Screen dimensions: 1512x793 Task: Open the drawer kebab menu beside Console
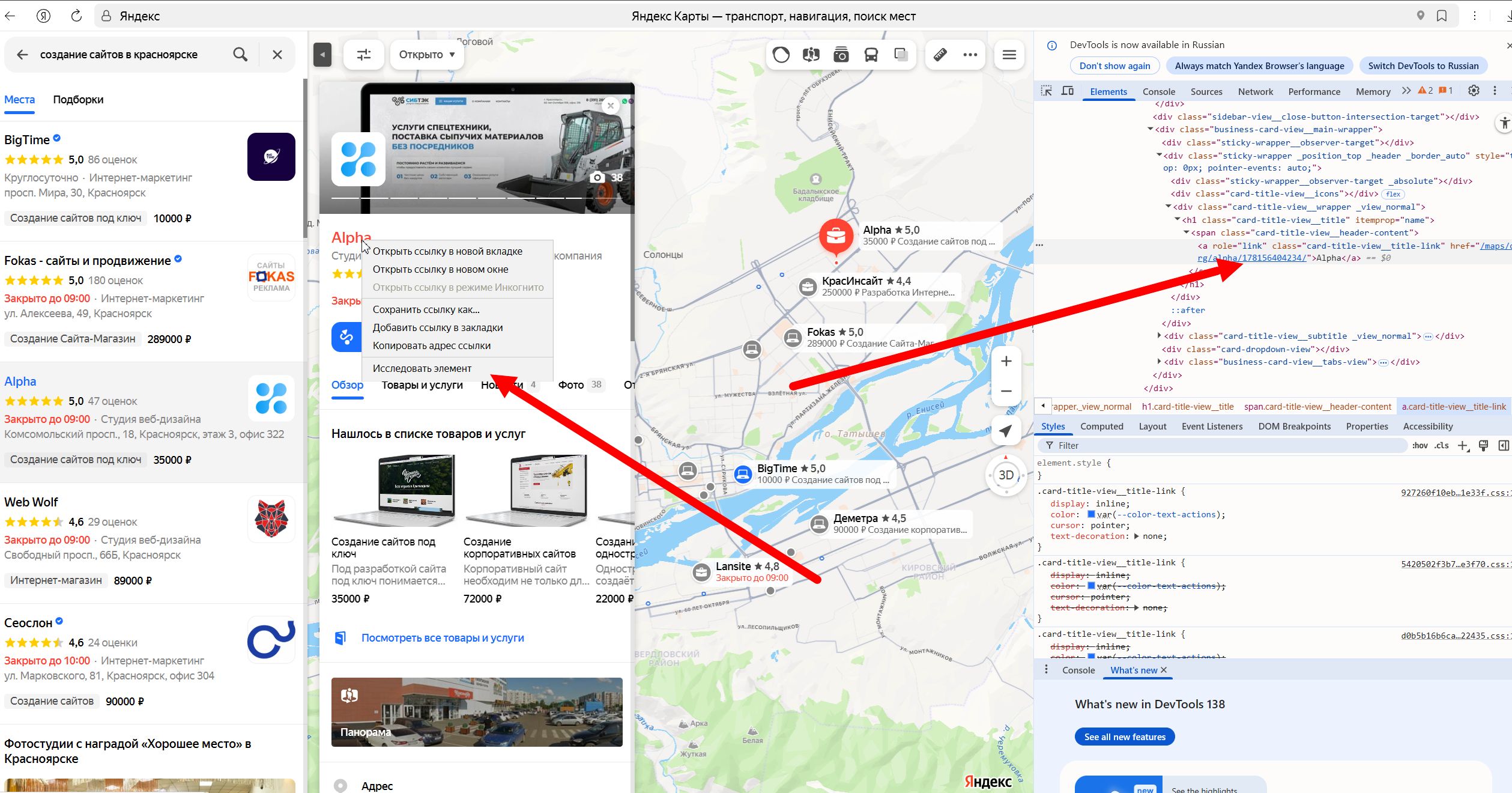1046,669
